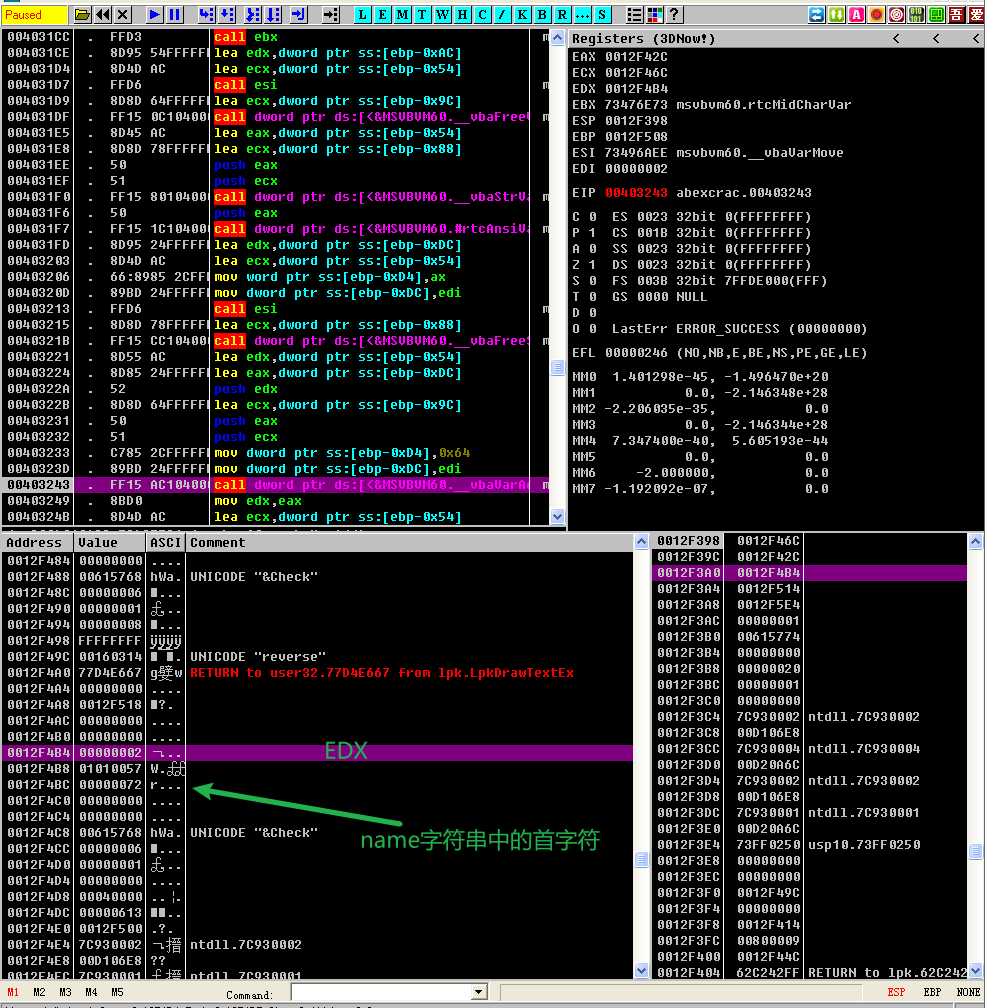The image size is (985, 1008).
Task: Click the green layout window plugin icon
Action: click(936, 14)
